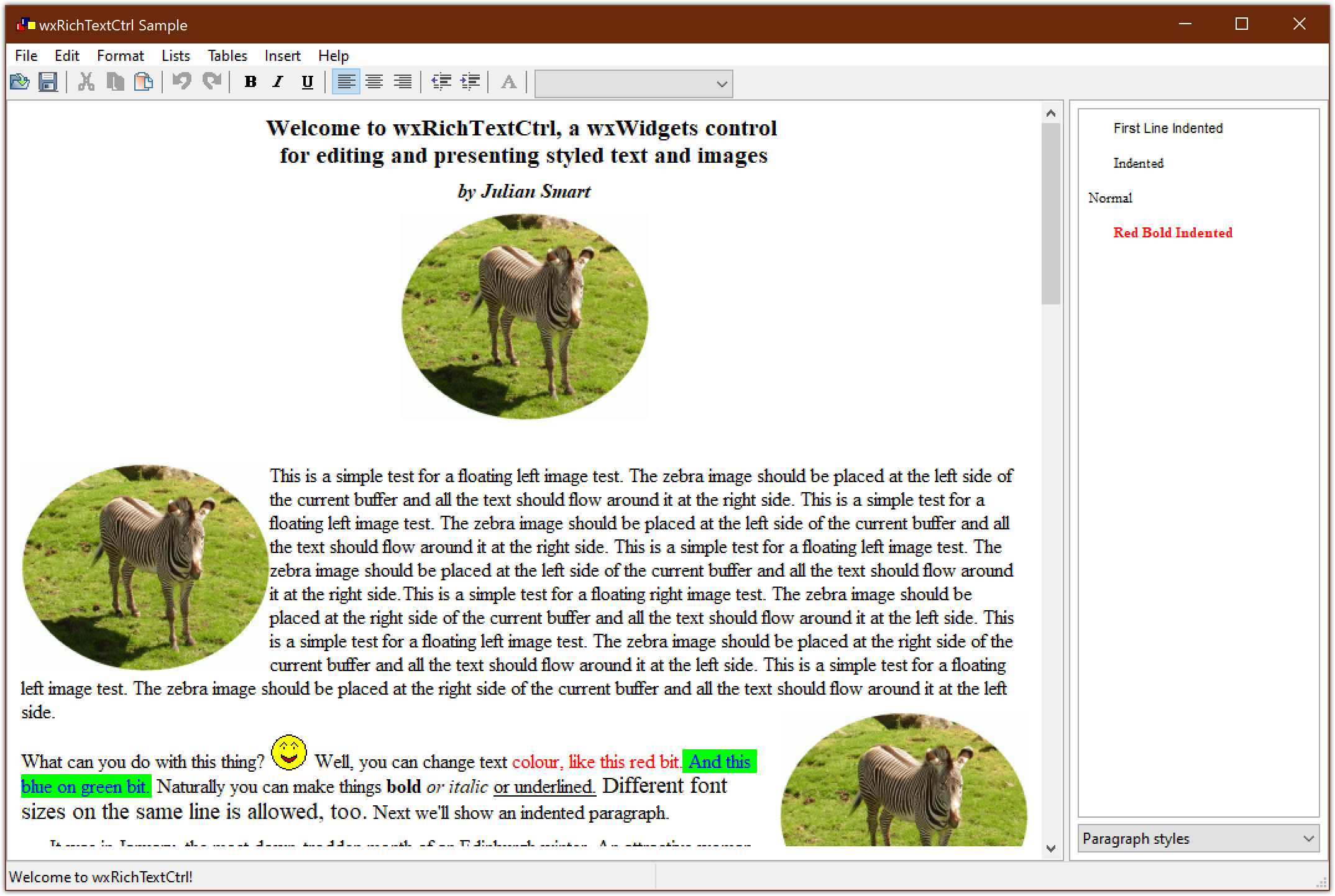Click the Align Center icon

tap(373, 84)
